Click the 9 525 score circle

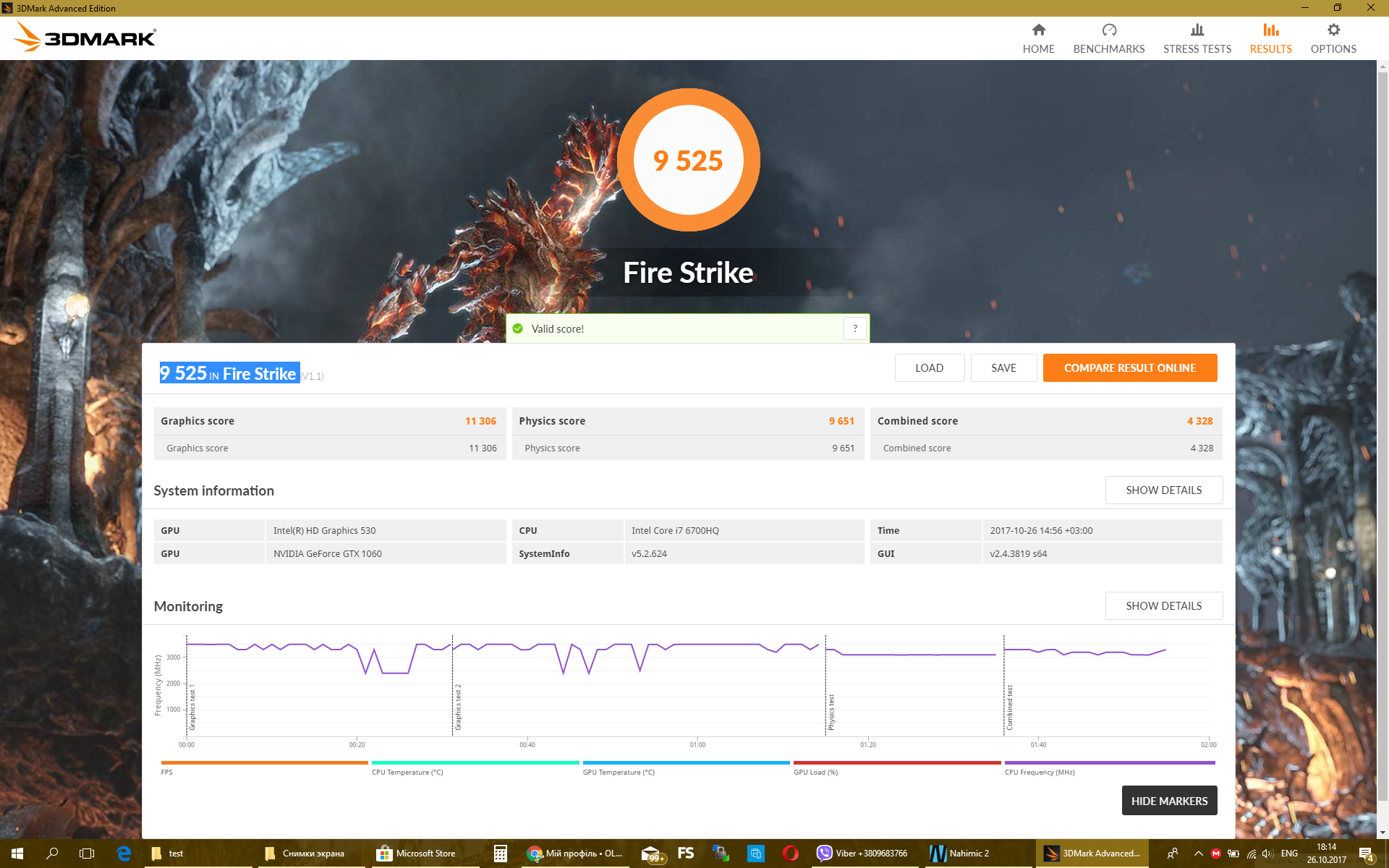[x=688, y=160]
